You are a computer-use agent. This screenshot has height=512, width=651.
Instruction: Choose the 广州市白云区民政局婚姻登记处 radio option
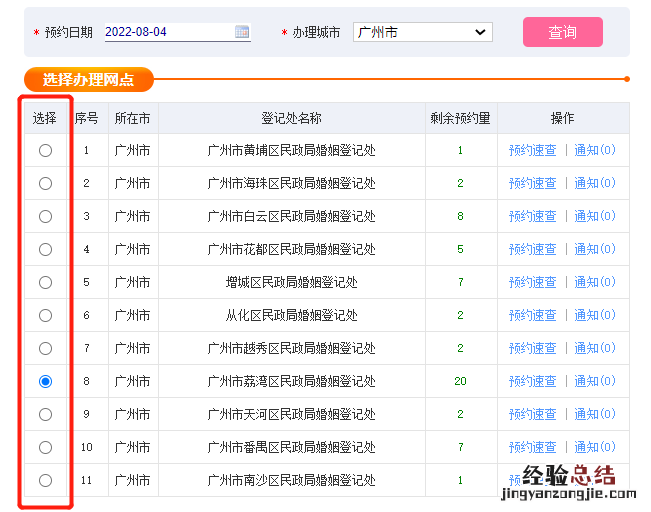pos(45,216)
